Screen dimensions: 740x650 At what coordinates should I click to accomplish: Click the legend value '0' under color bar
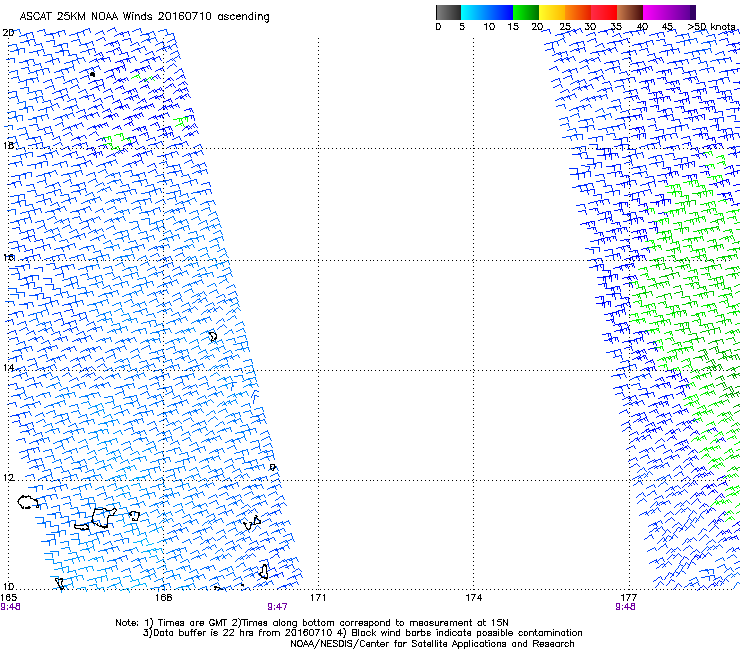tap(438, 27)
